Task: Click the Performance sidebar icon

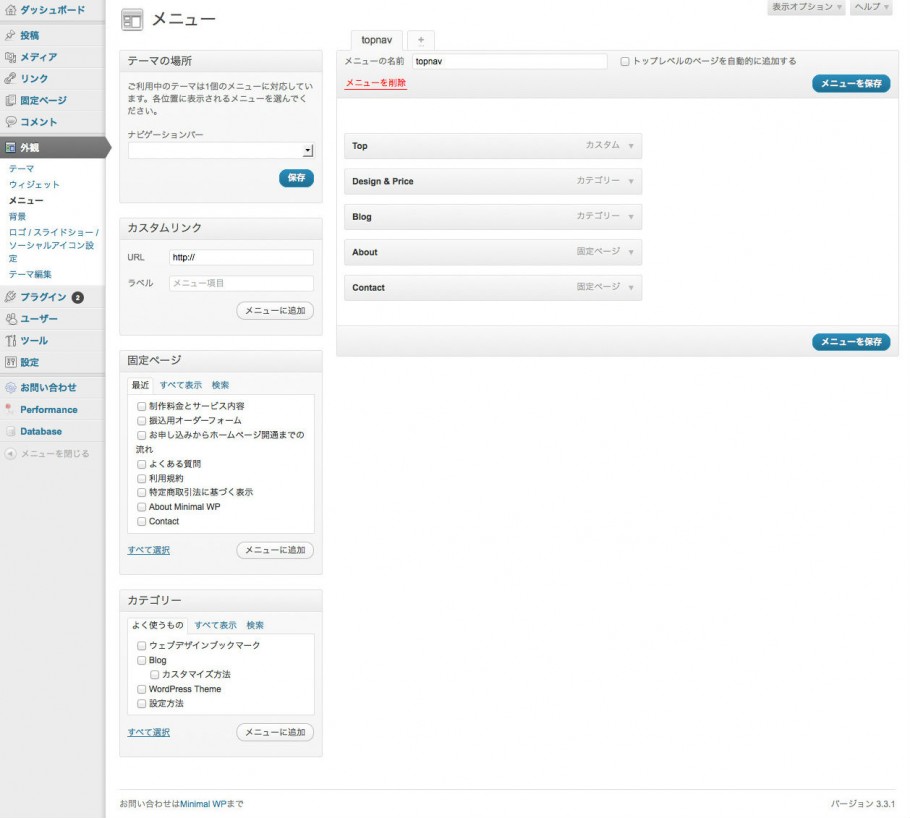Action: (x=10, y=409)
